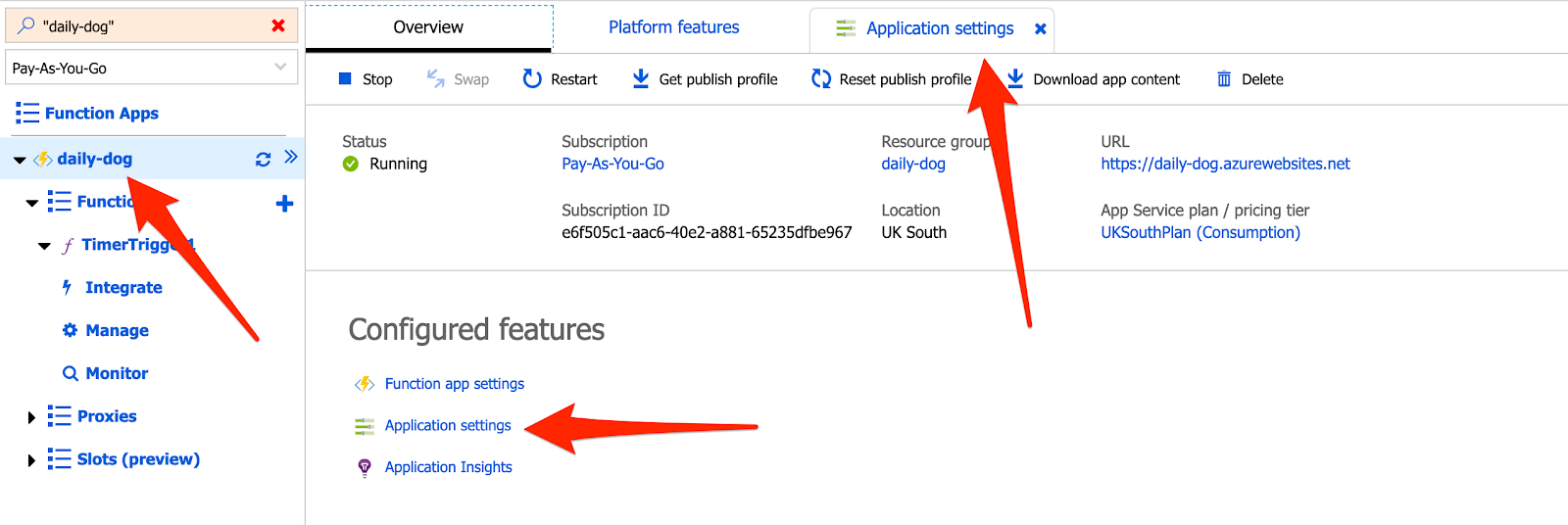
Task: Click the Monitor magnifier icon
Action: pyautogui.click(x=70, y=373)
